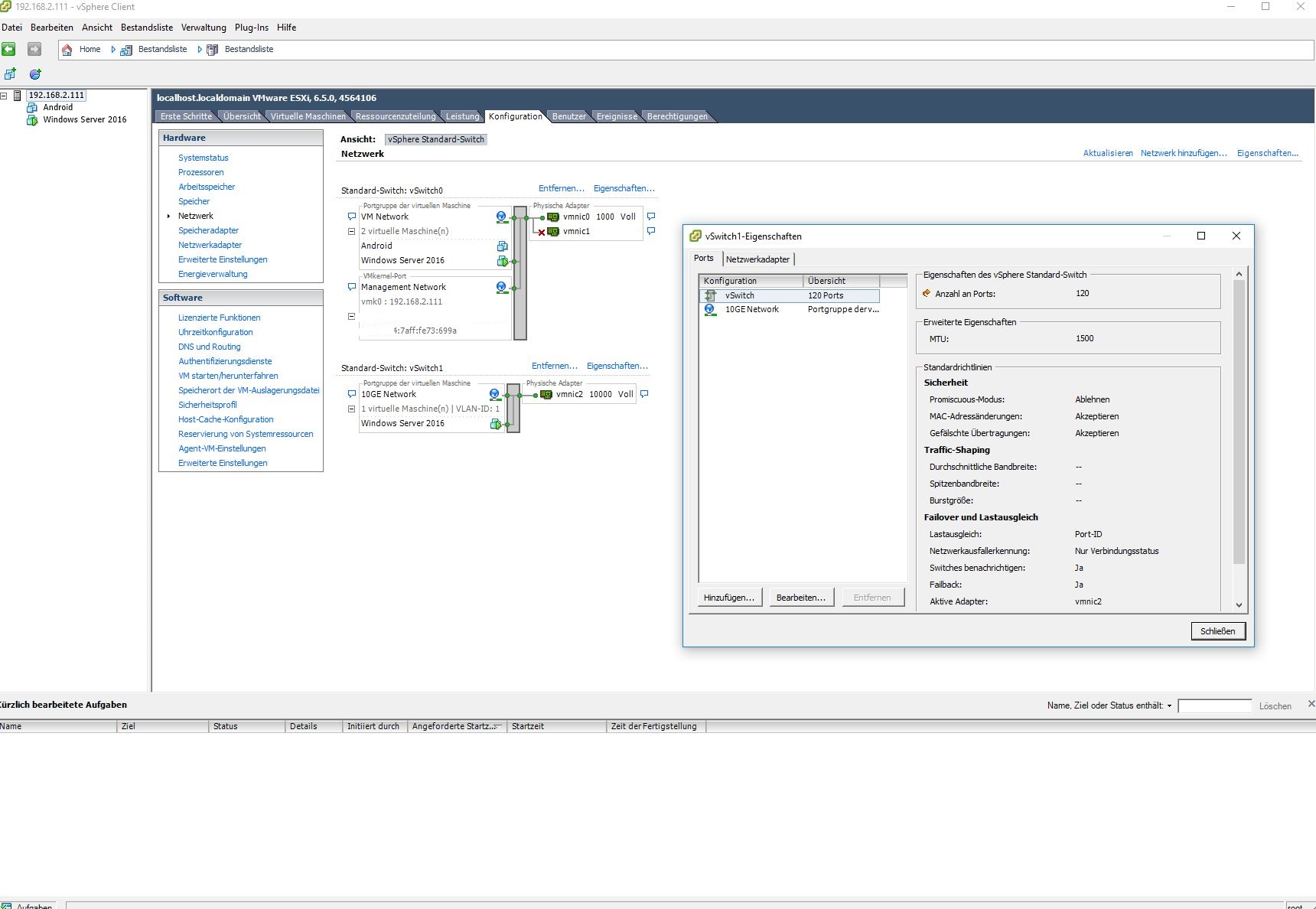Collapse 10GE Network virtual machines list

352,409
